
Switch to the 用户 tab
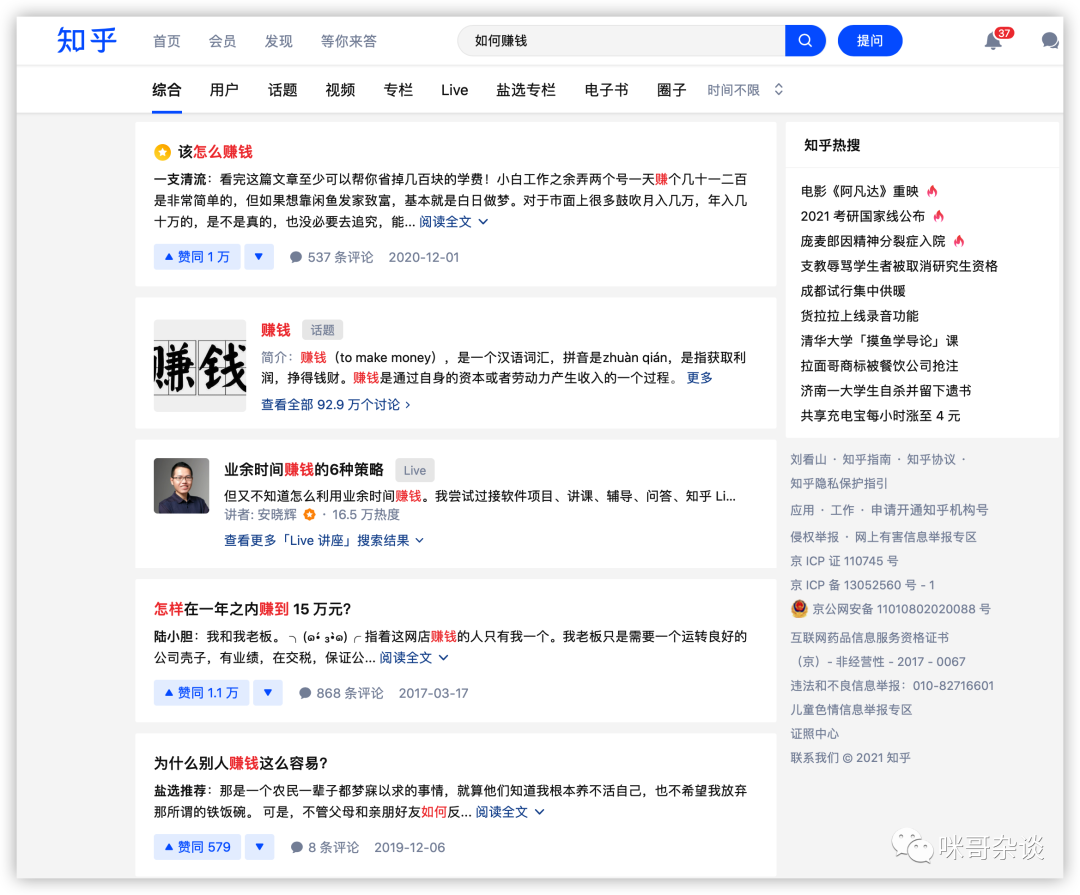pyautogui.click(x=225, y=90)
